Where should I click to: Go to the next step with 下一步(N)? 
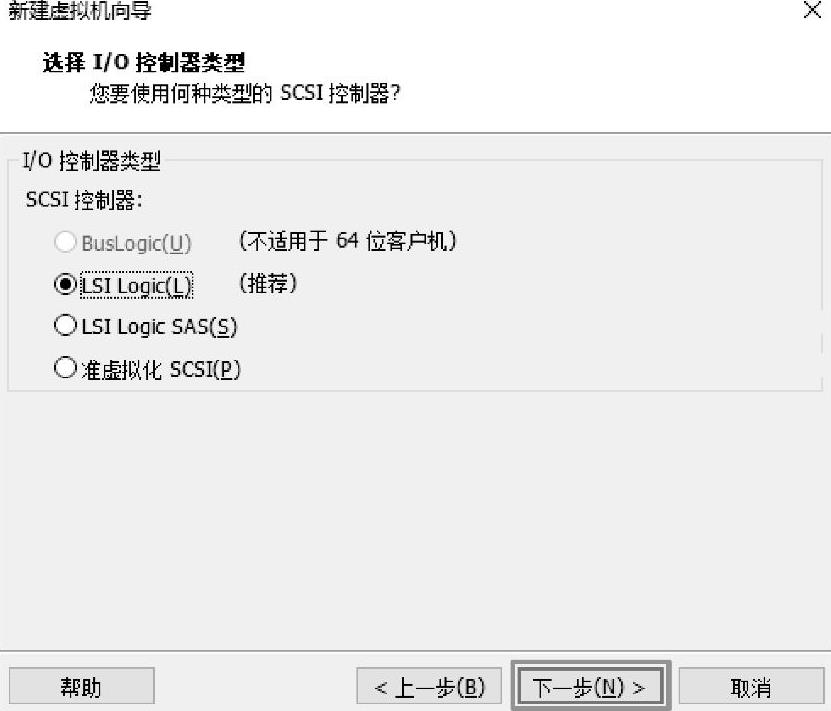click(x=590, y=687)
